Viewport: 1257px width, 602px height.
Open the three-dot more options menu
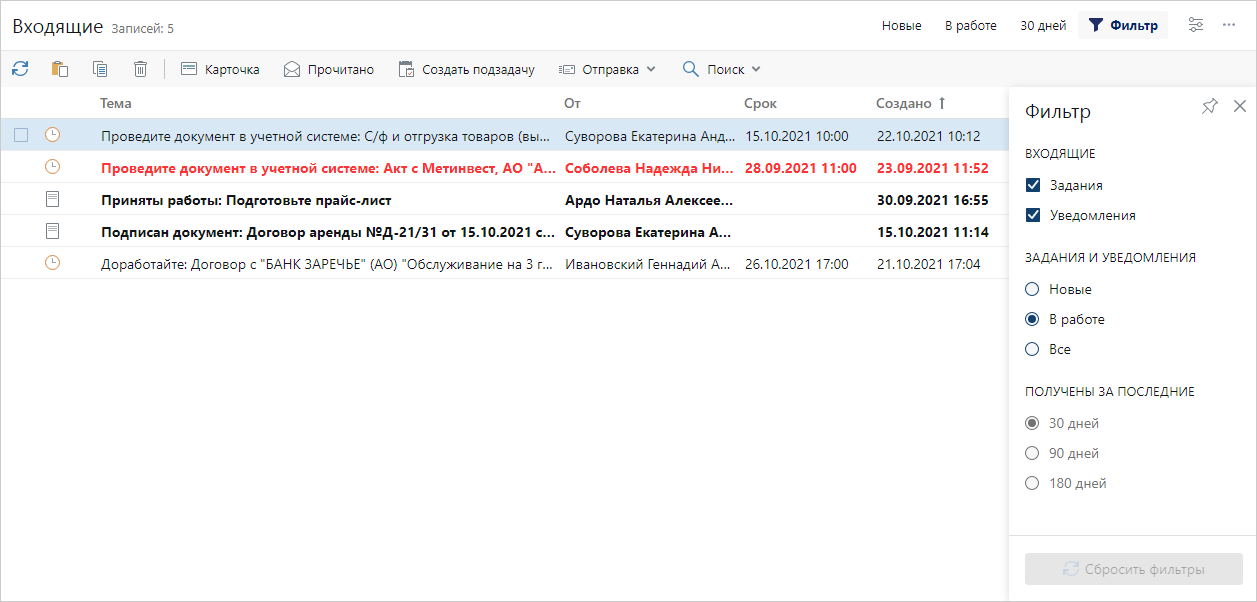point(1229,25)
